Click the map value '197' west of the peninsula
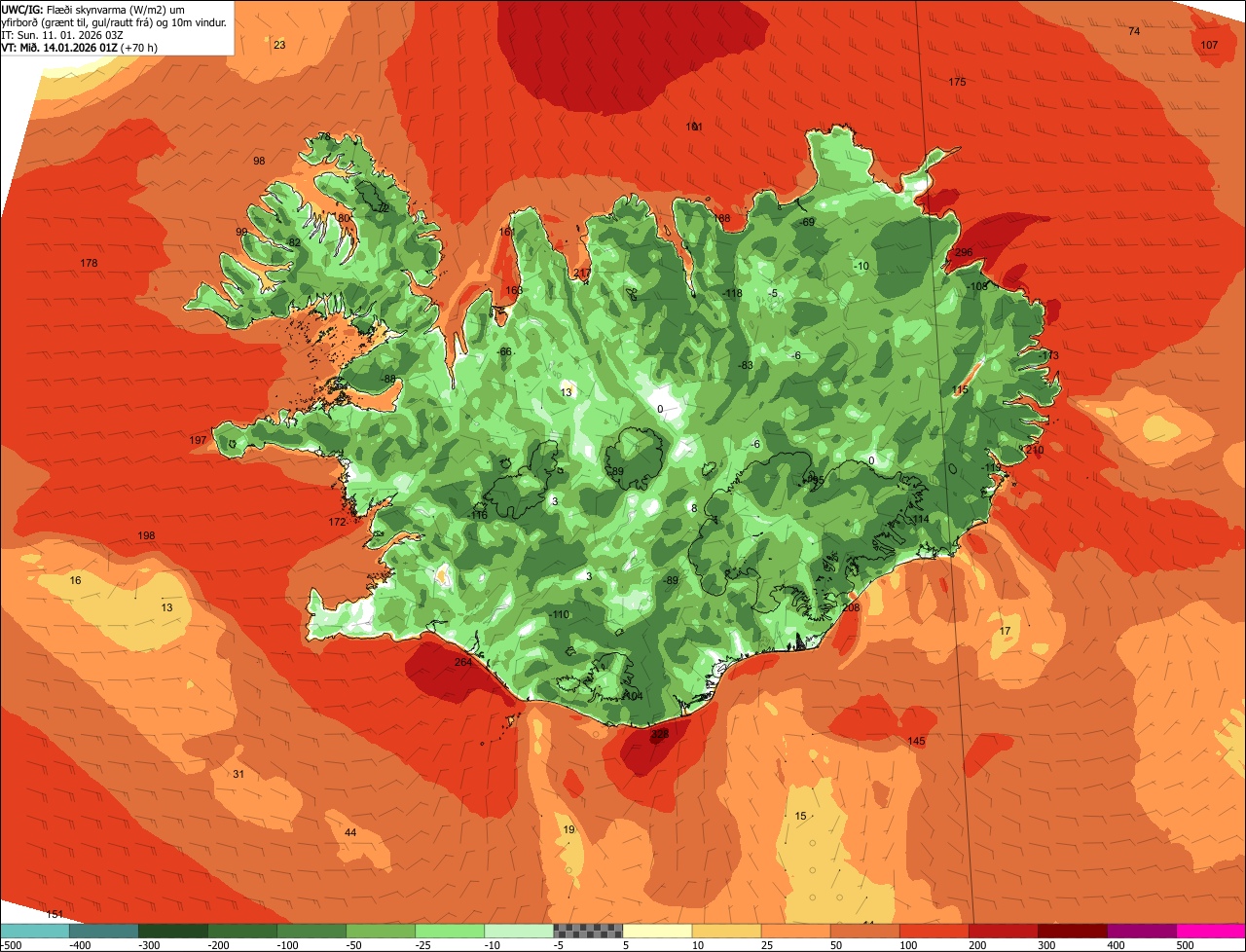 (x=198, y=441)
